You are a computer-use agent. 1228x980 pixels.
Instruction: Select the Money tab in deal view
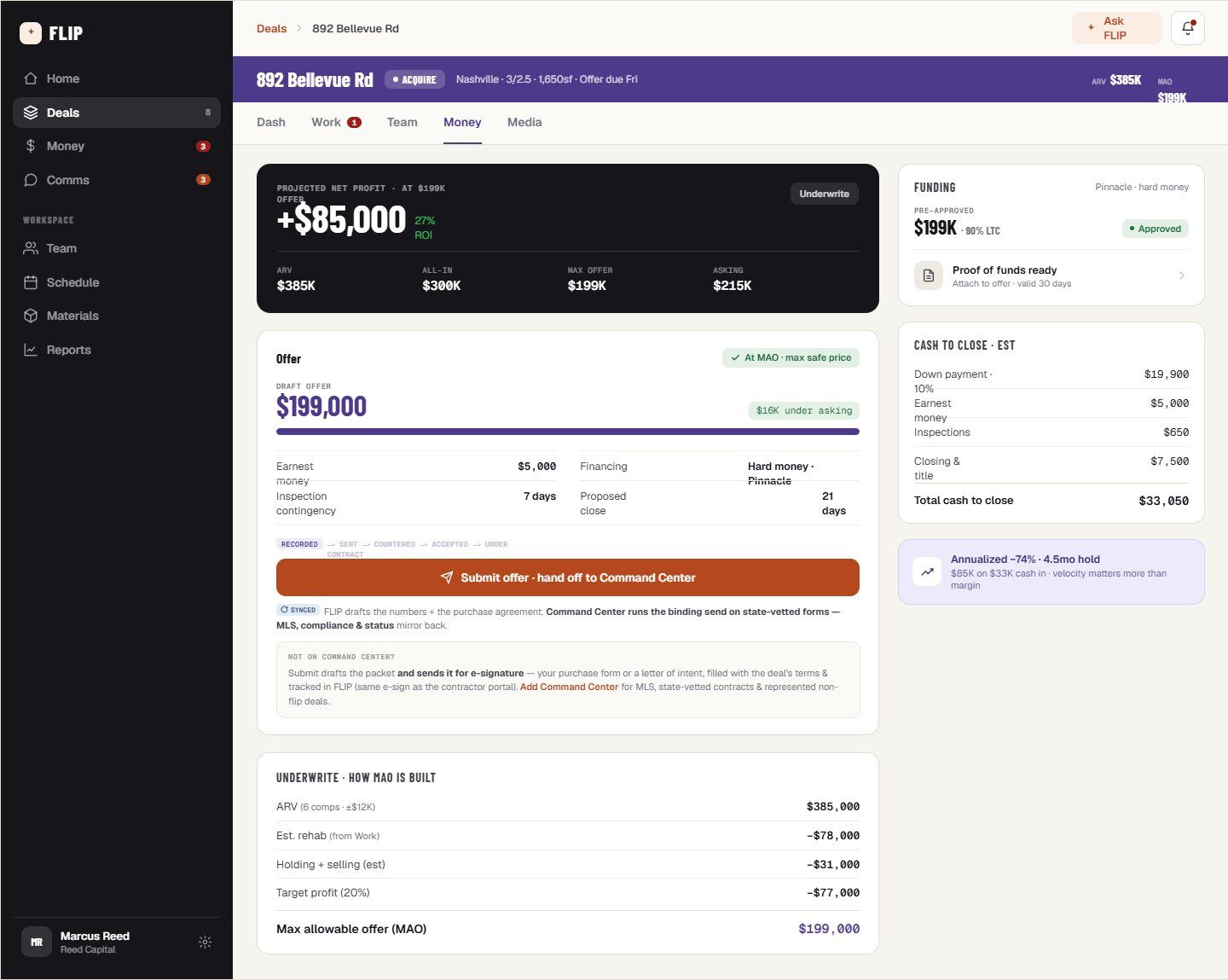click(462, 122)
